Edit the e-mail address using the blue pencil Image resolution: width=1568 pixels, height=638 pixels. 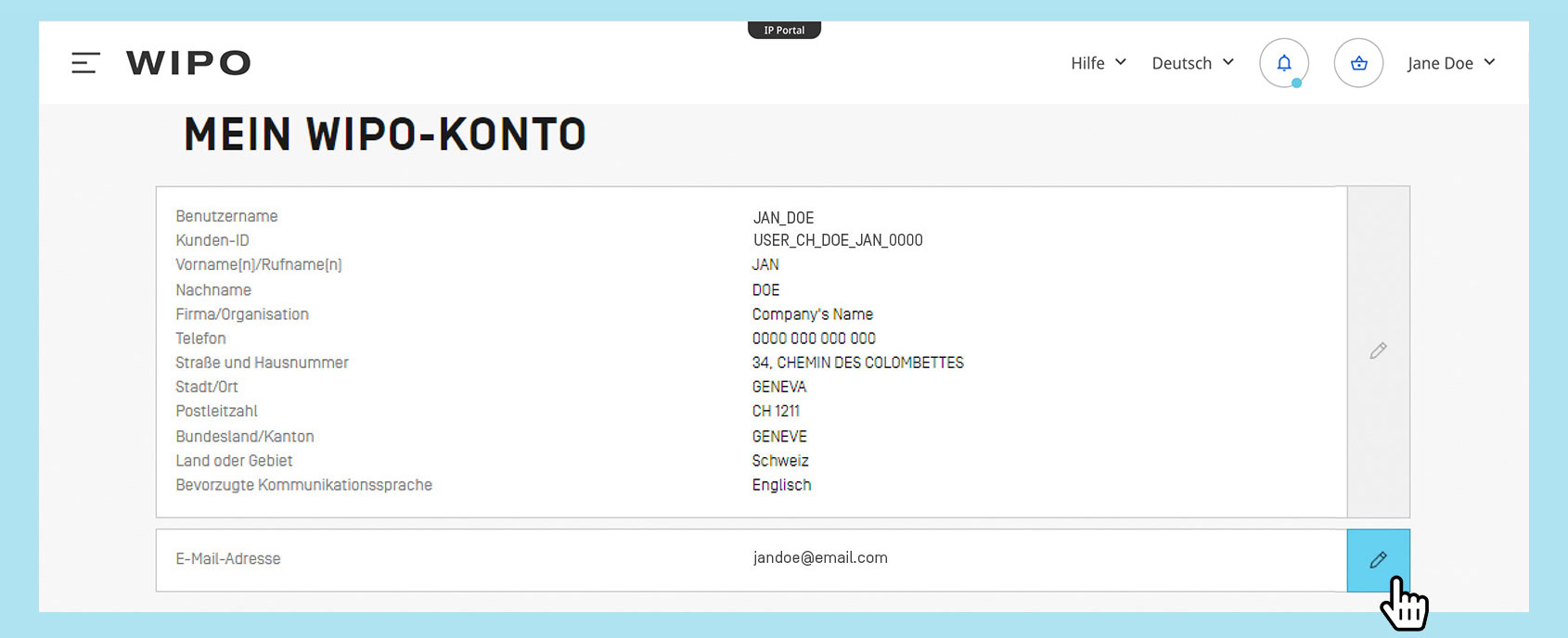coord(1378,560)
